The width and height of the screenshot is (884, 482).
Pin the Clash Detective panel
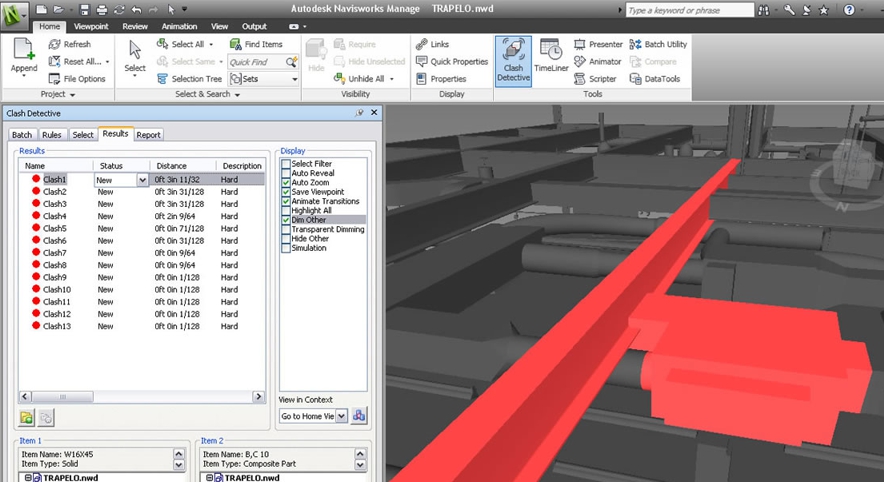[x=359, y=113]
